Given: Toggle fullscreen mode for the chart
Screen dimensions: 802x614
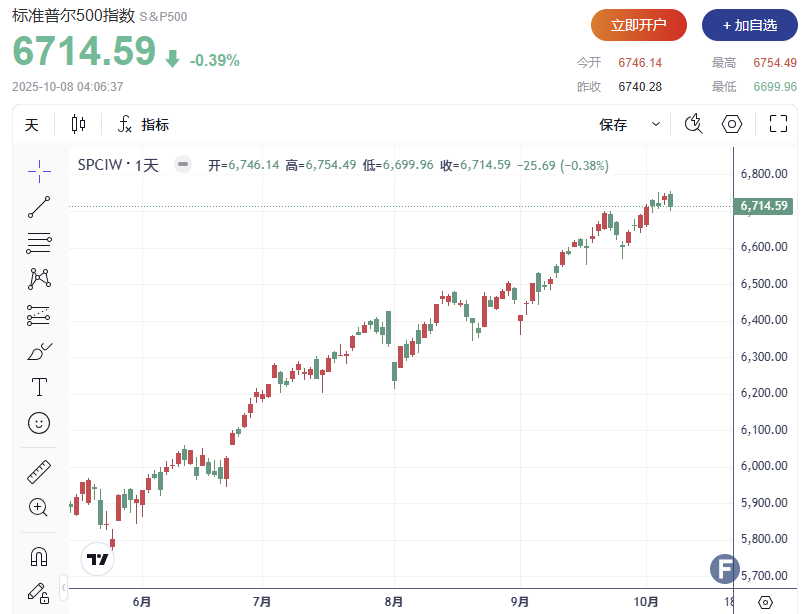Looking at the screenshot, I should coord(778,124).
